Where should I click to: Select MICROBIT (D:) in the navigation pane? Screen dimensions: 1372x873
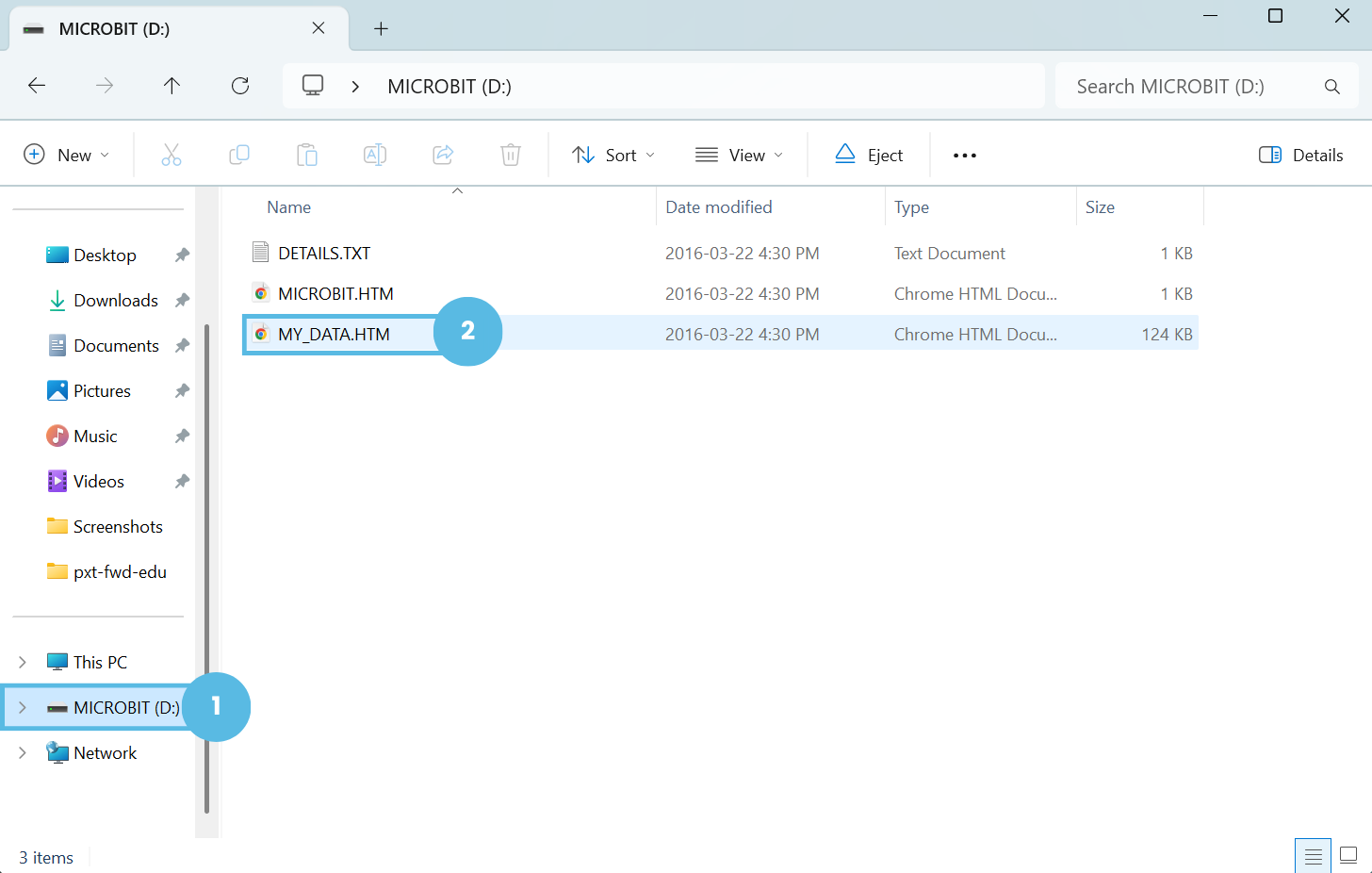pos(113,707)
